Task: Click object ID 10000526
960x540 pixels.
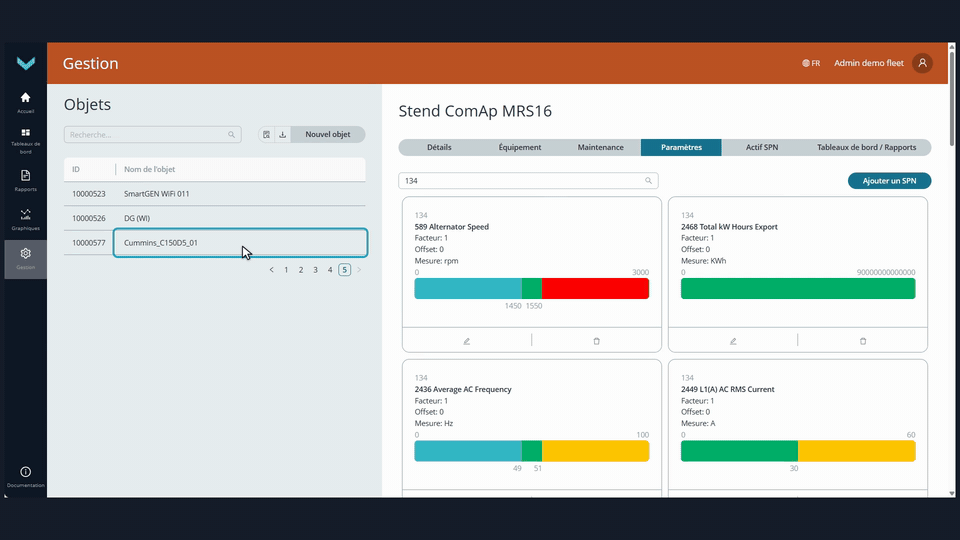Action: pos(89,218)
